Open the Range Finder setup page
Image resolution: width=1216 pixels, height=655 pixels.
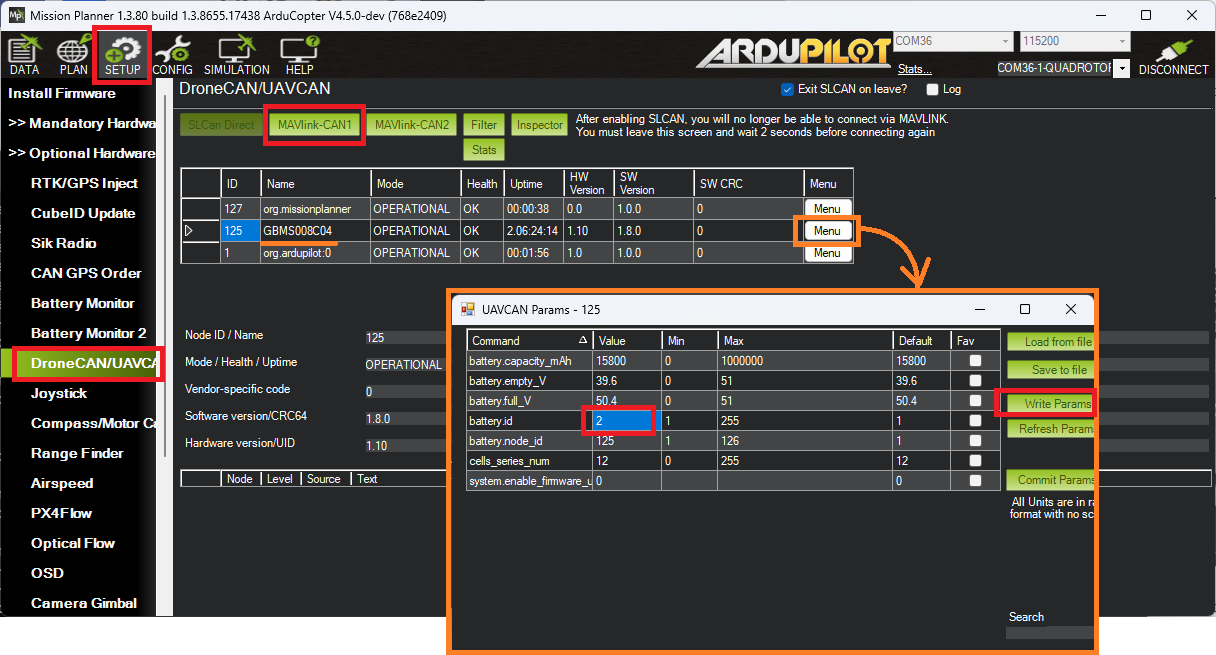[x=77, y=453]
